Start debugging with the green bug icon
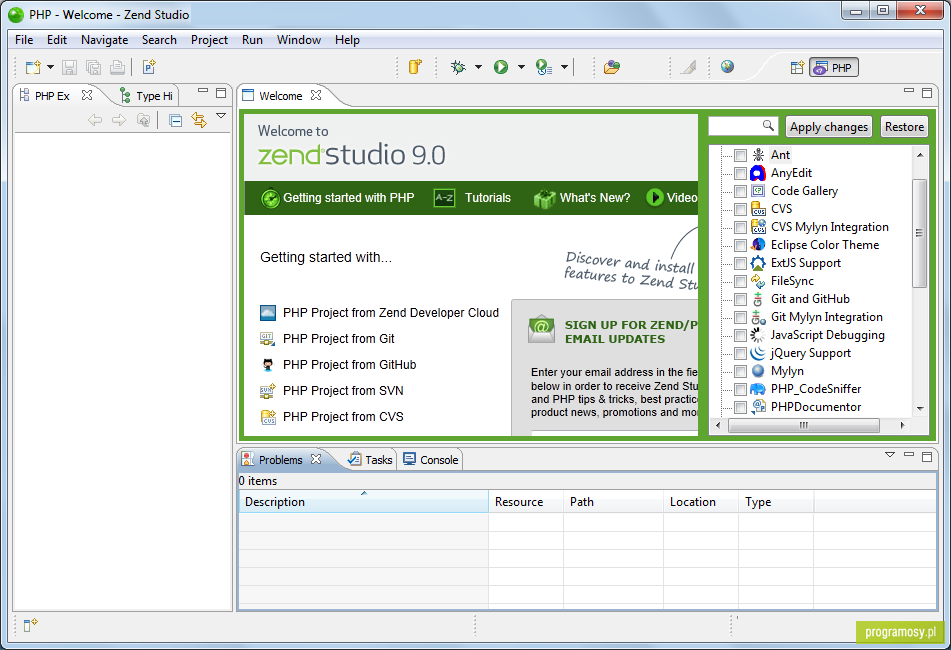The image size is (951, 650). point(459,67)
